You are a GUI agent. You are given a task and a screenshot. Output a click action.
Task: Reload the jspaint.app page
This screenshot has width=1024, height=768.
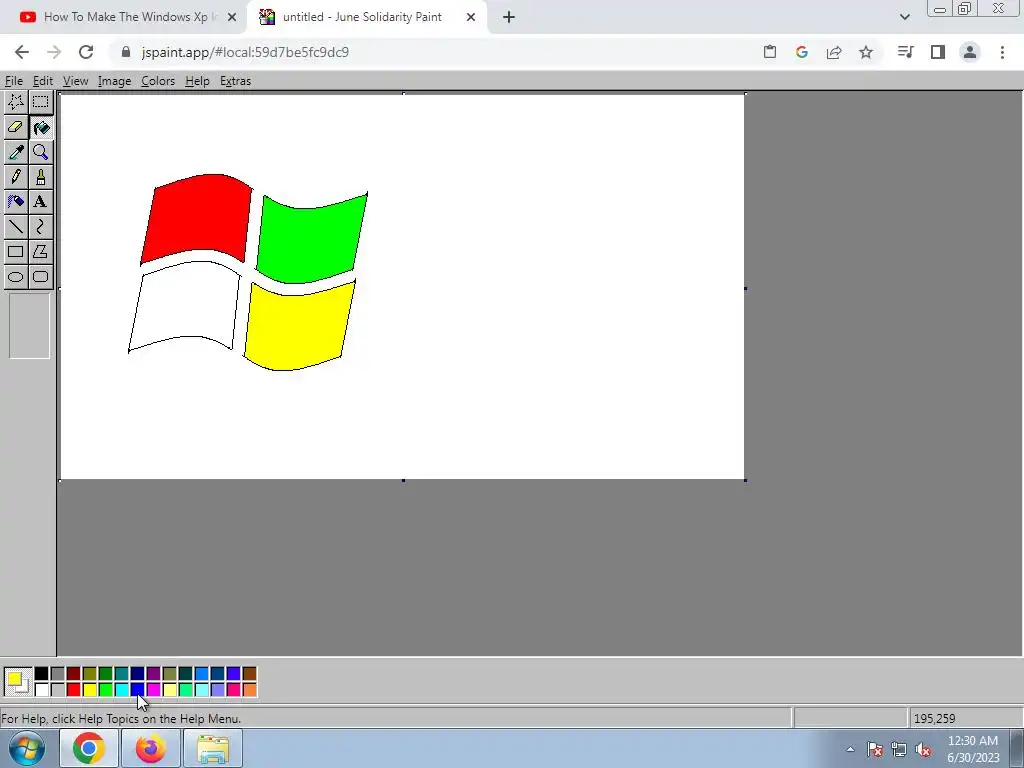click(x=86, y=52)
